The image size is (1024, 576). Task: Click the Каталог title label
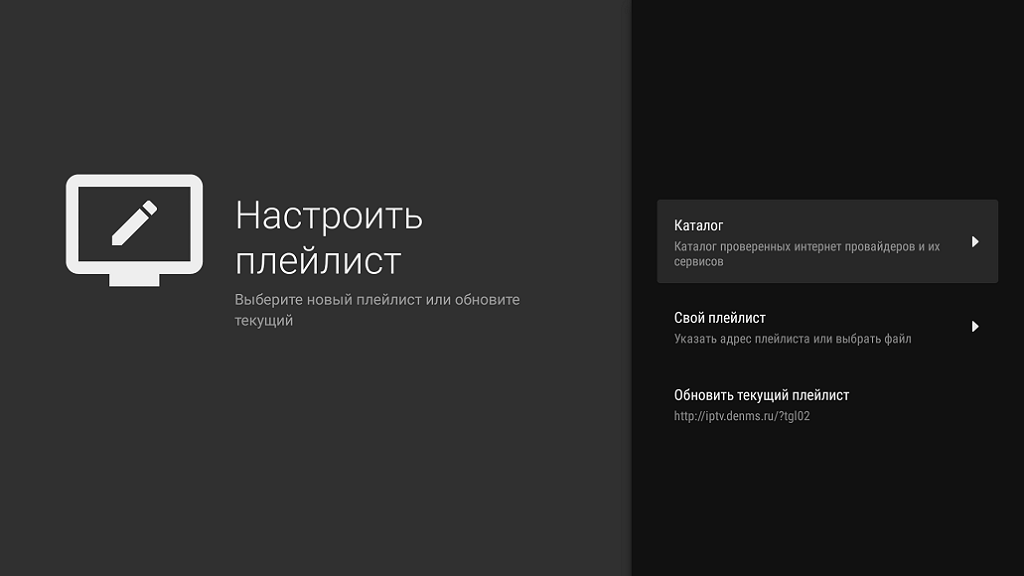point(698,225)
